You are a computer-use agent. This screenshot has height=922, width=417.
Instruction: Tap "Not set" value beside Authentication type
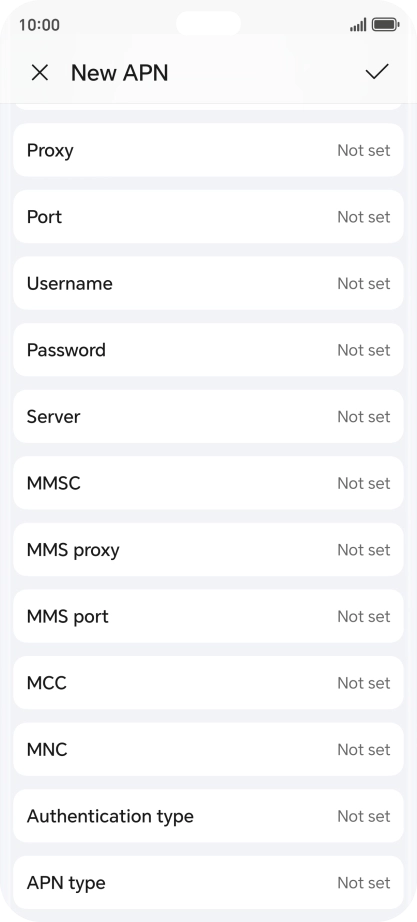(363, 816)
